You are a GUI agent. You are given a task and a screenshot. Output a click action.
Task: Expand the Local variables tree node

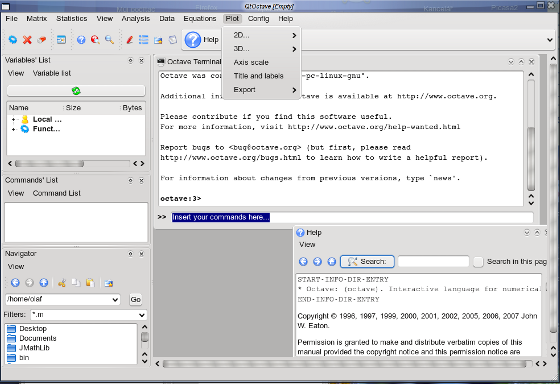(13, 120)
